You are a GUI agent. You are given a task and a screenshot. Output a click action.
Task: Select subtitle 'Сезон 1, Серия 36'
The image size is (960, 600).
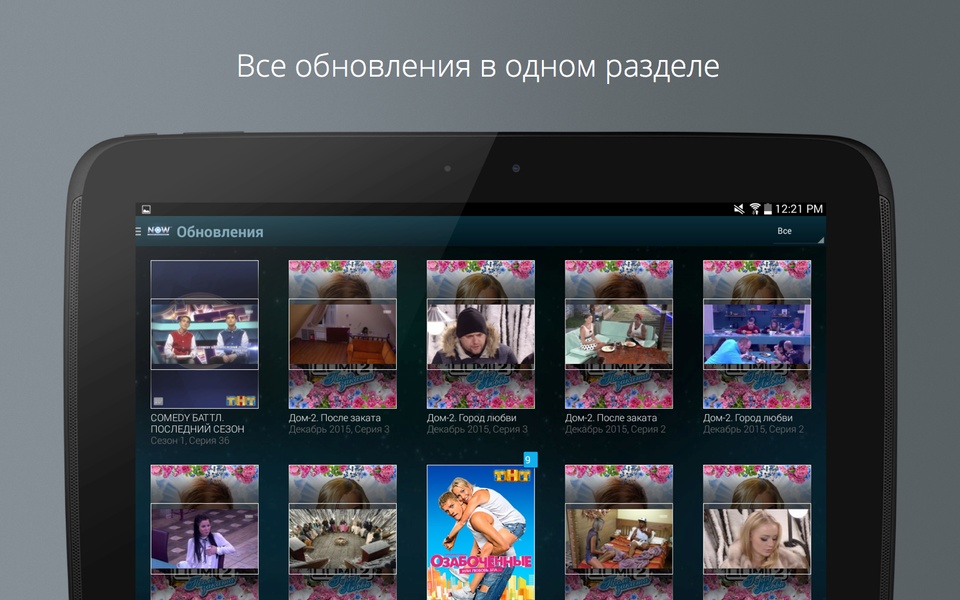coord(190,440)
